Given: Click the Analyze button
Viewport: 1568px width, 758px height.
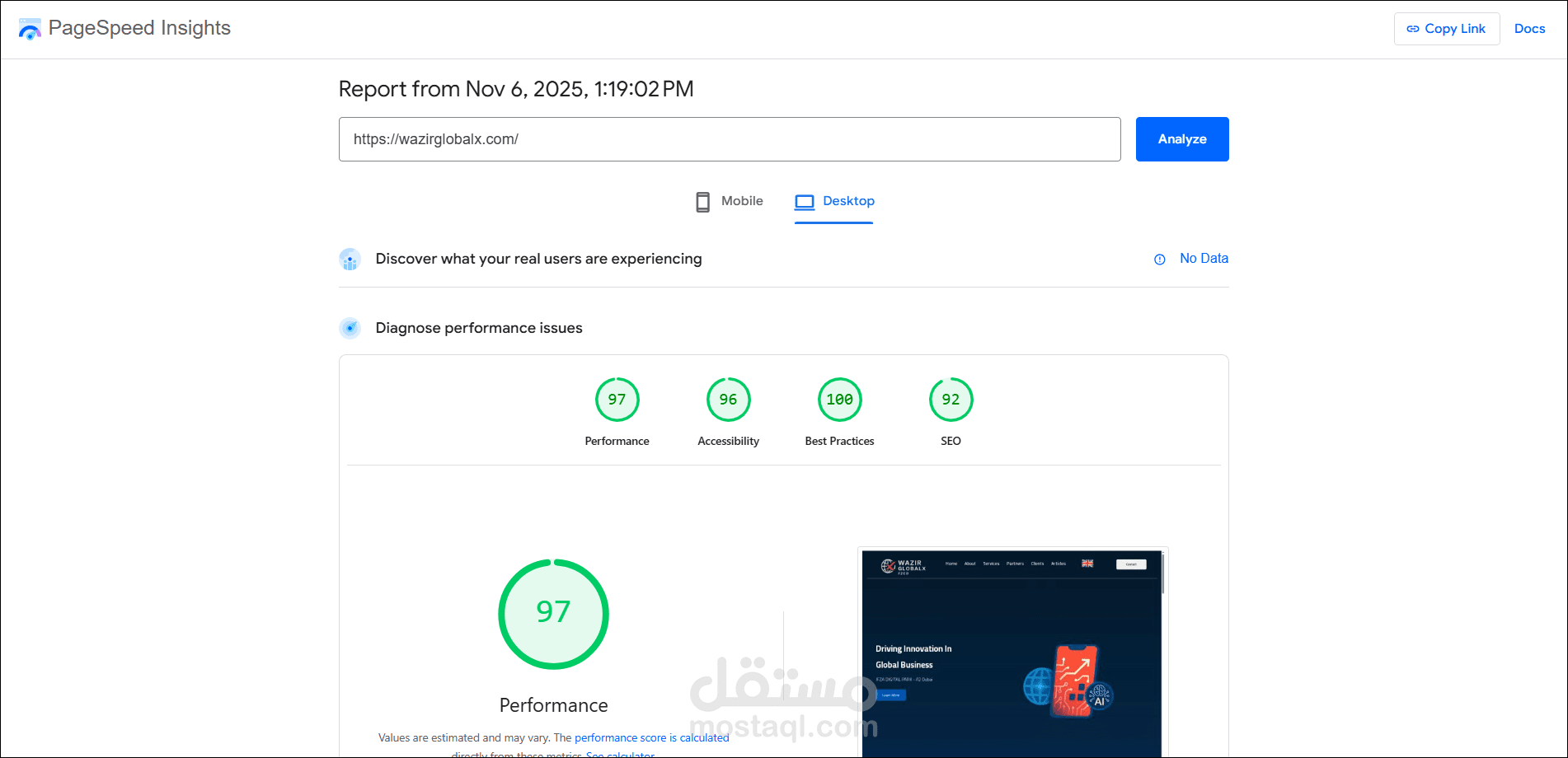Looking at the screenshot, I should point(1181,138).
